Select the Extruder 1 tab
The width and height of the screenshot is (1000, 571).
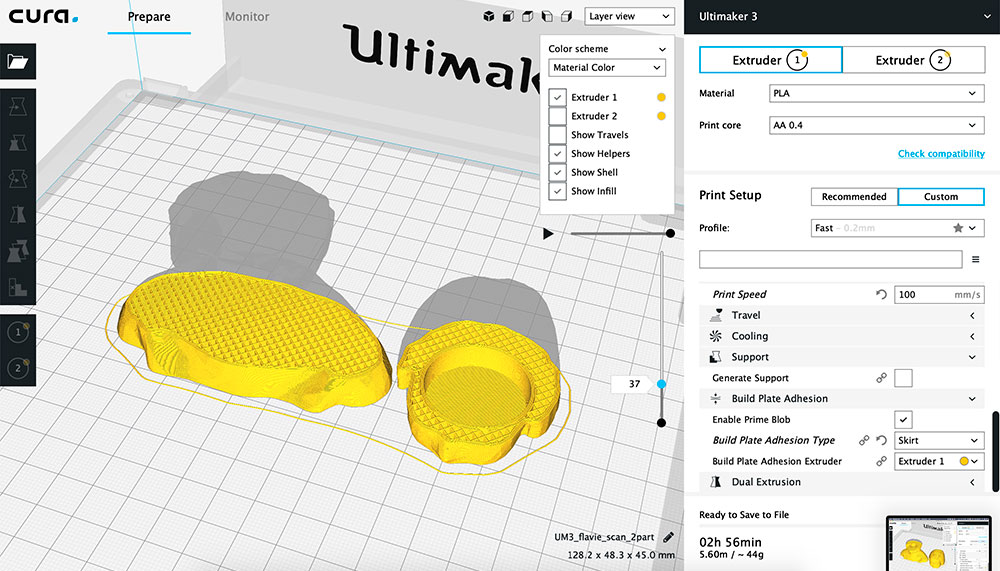(x=770, y=60)
